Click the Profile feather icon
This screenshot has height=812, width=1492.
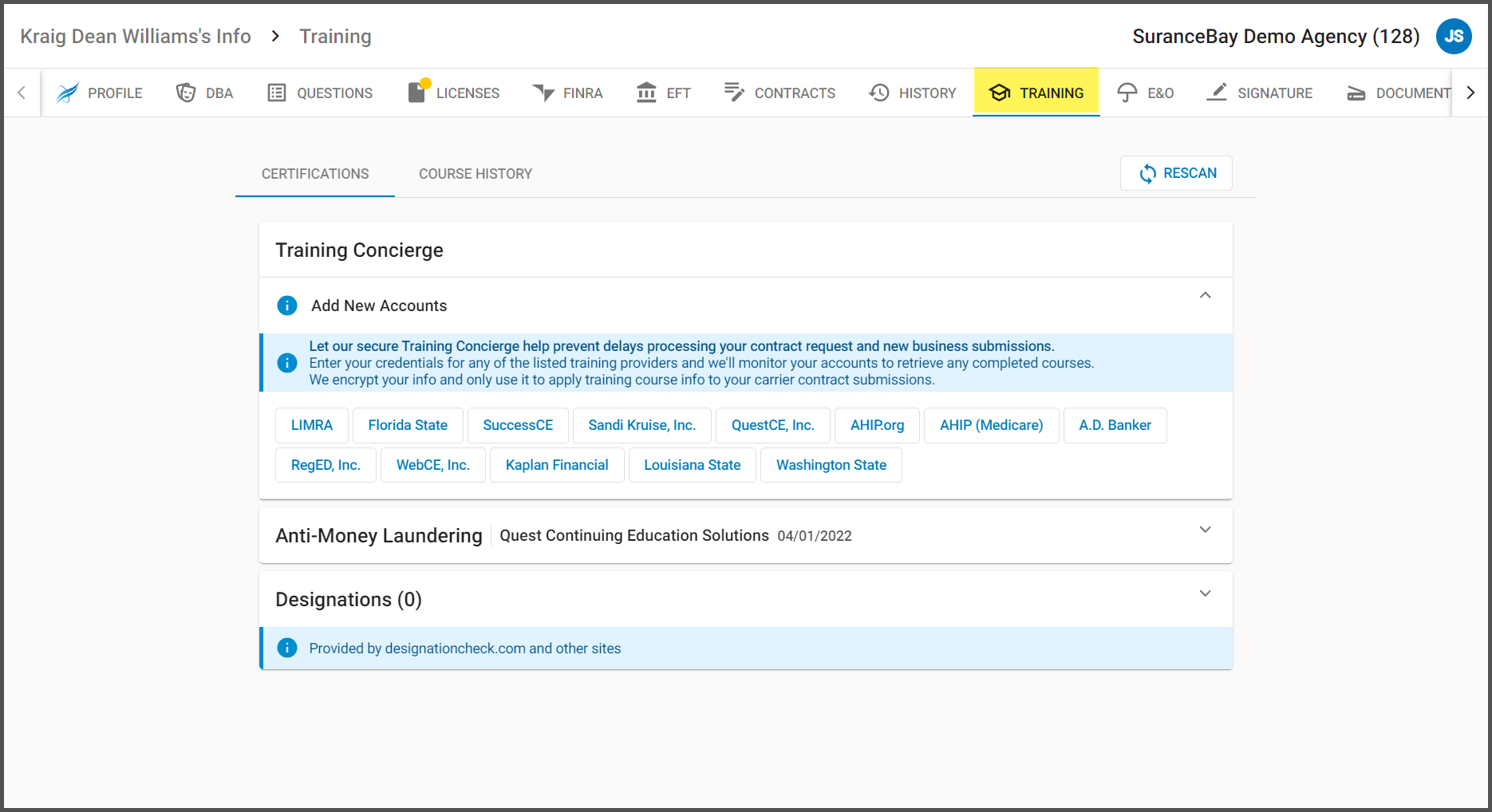click(x=68, y=93)
